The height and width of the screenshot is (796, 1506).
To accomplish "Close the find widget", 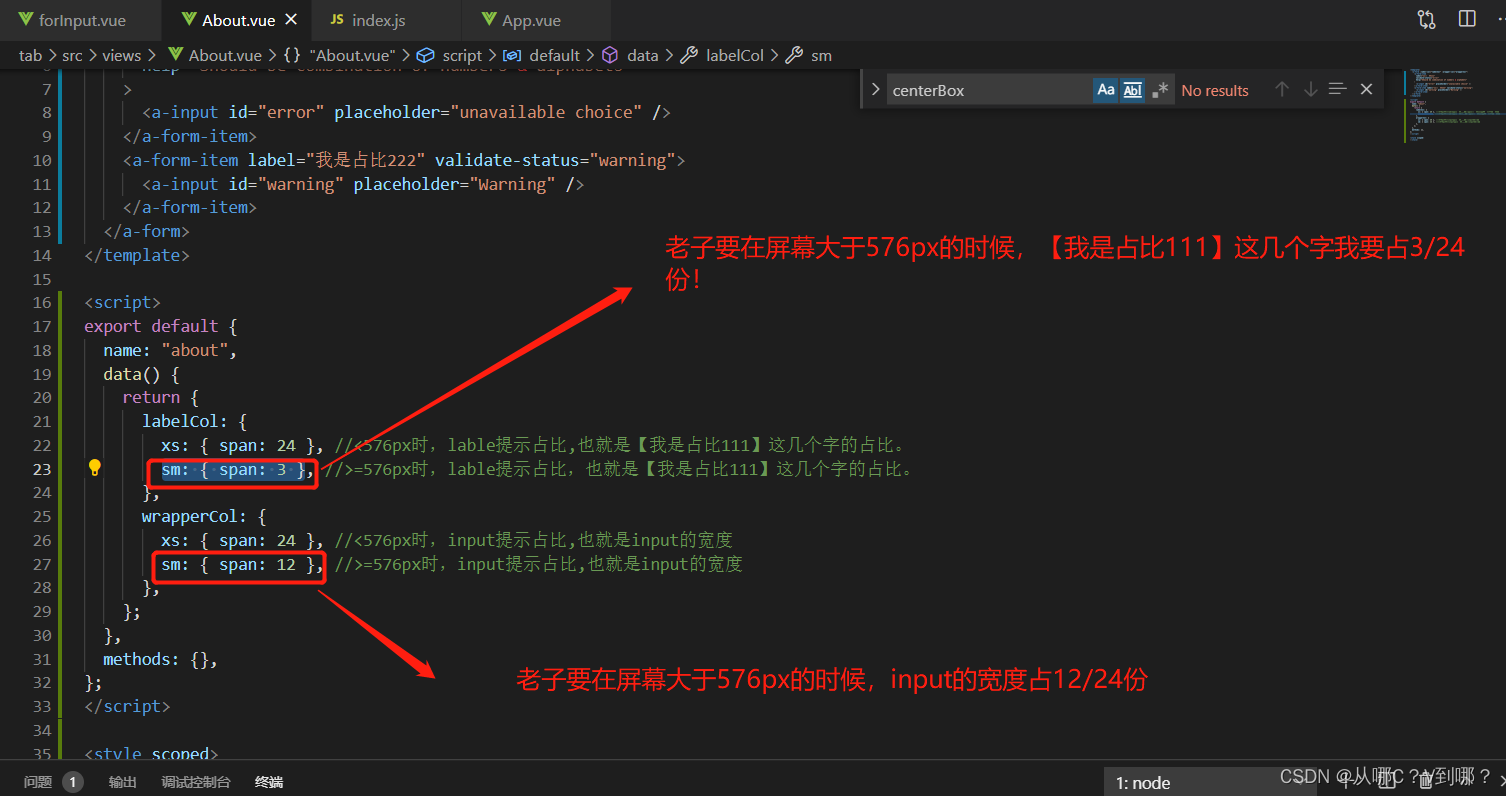I will (1366, 89).
